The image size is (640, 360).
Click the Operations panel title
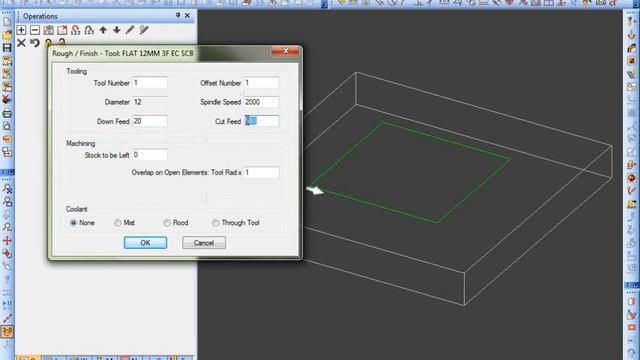(x=40, y=16)
